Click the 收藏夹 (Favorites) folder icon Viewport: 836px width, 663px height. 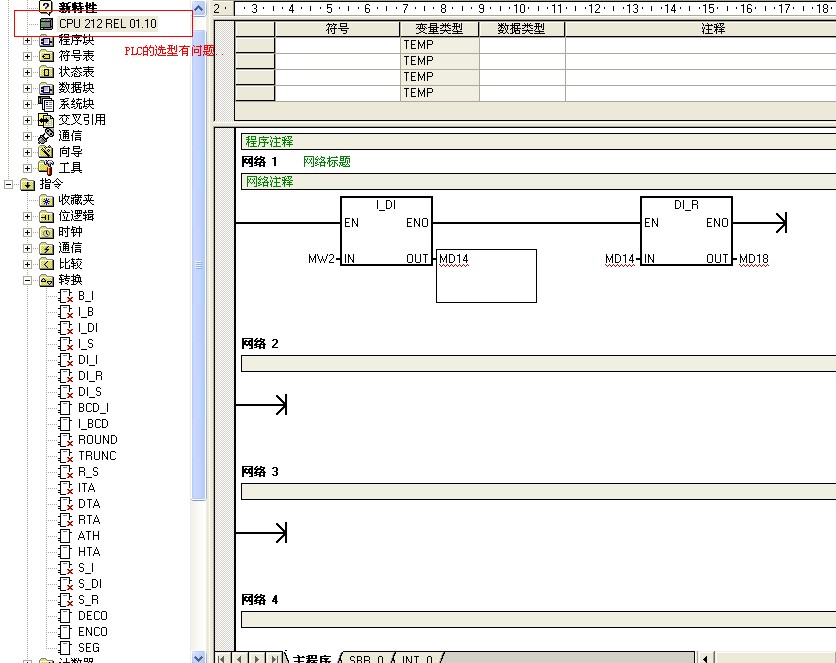coord(46,200)
